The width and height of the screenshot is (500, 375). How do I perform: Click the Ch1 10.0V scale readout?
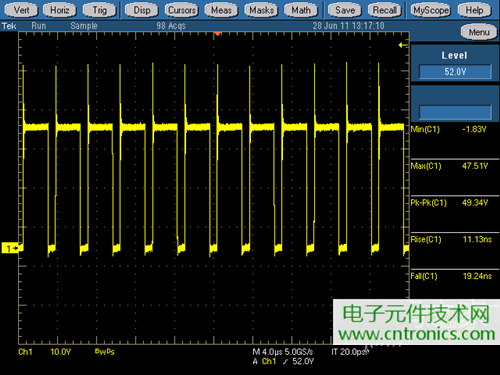coord(45,352)
